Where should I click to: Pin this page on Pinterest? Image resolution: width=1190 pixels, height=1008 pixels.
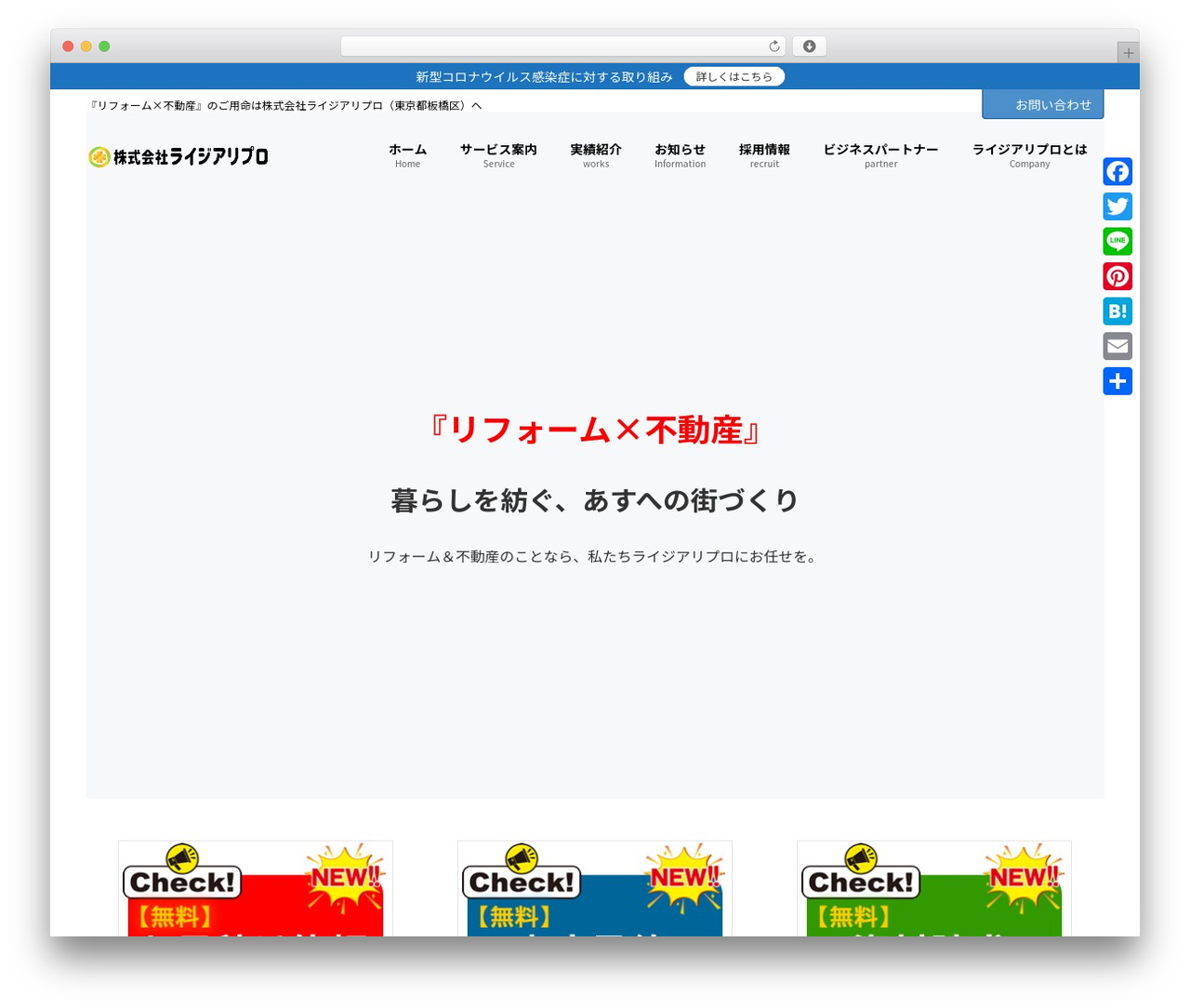1117,276
